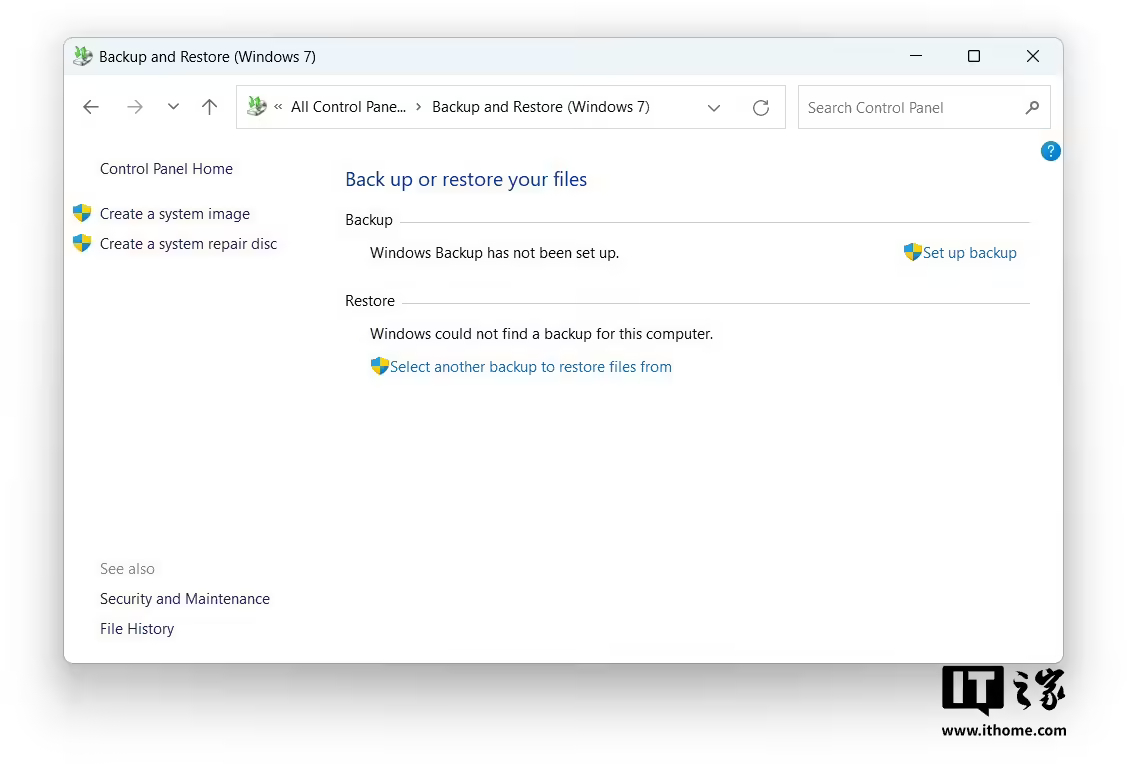Go up one level with Up arrow
This screenshot has height=764, width=1127.
(209, 107)
